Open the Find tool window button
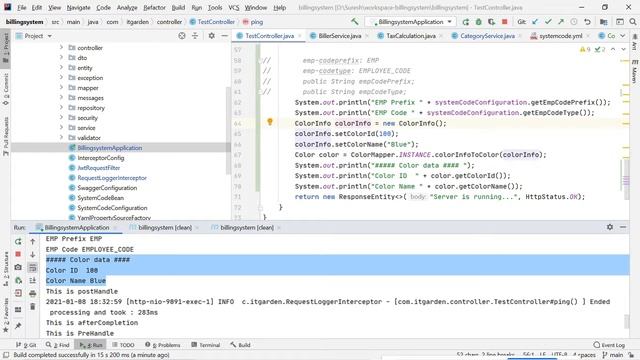 click(58, 345)
